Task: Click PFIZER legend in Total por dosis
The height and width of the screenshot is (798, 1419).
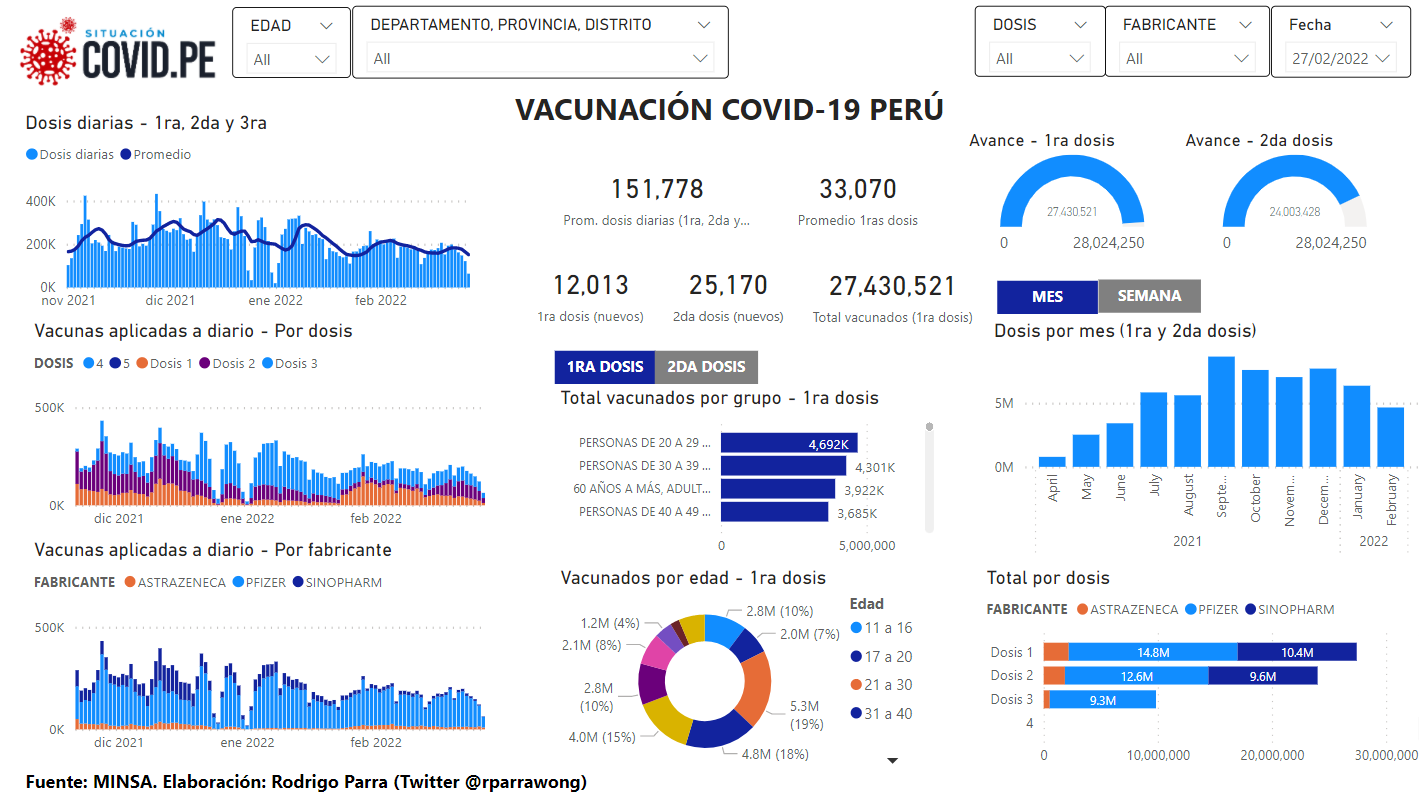Action: click(1213, 609)
